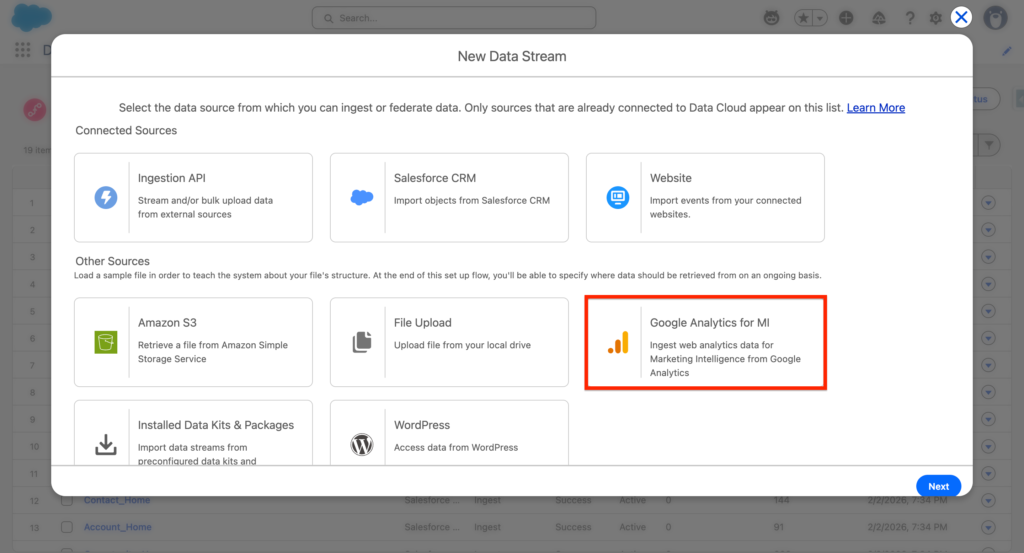The height and width of the screenshot is (553, 1024).
Task: Expand the Favorites list dropdown arrow
Action: 820,18
